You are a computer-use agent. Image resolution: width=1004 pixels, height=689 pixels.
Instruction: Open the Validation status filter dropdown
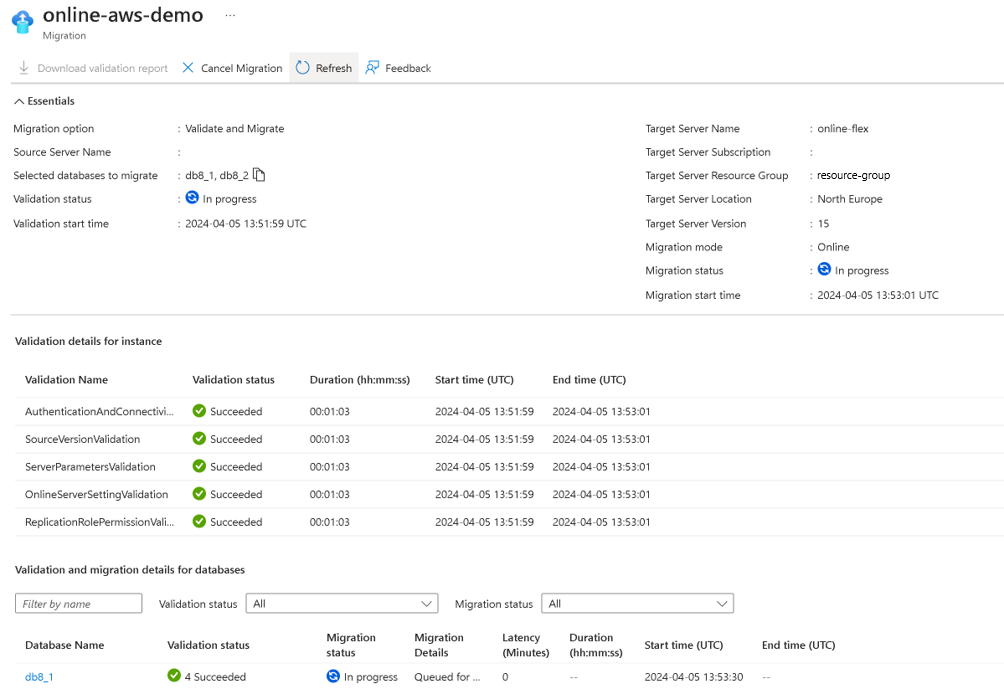pos(342,603)
